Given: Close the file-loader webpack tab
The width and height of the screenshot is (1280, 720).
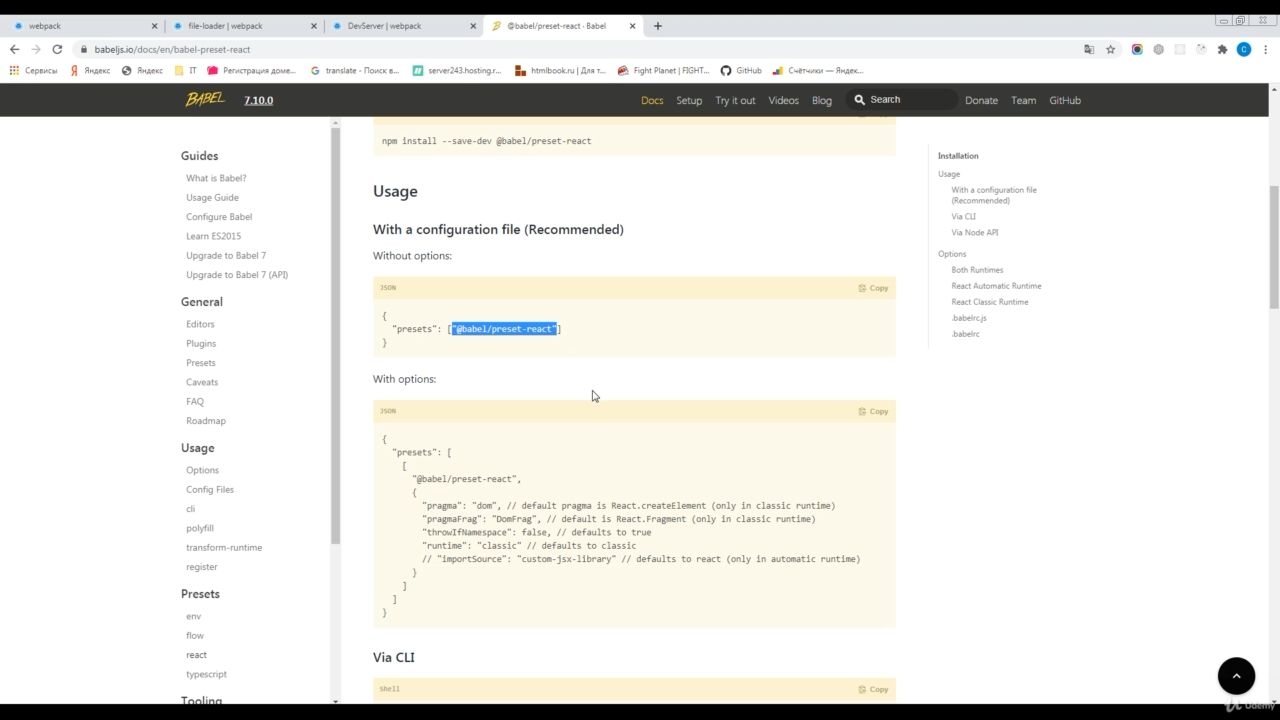Looking at the screenshot, I should [x=314, y=26].
